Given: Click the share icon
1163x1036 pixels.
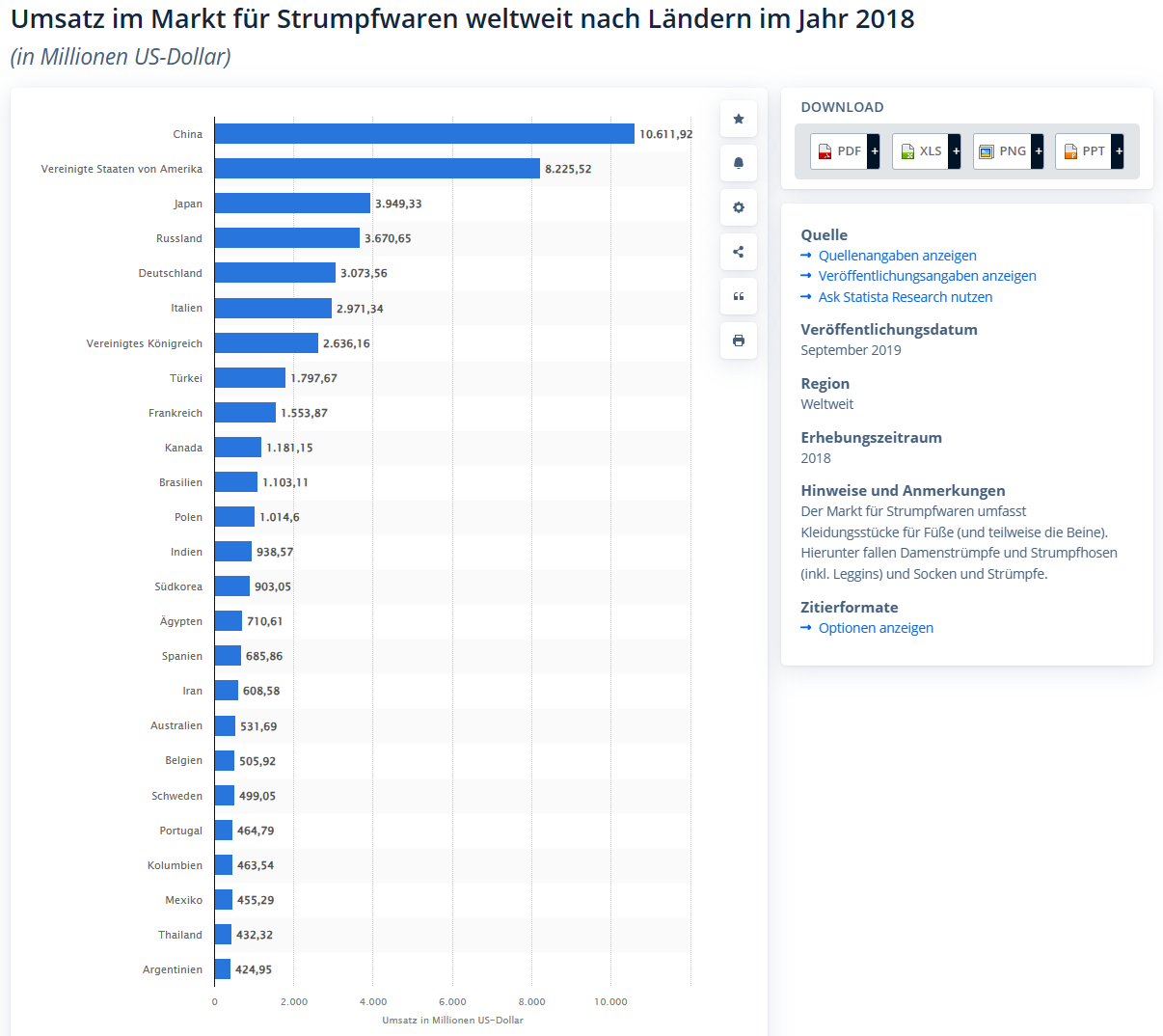Looking at the screenshot, I should [738, 252].
